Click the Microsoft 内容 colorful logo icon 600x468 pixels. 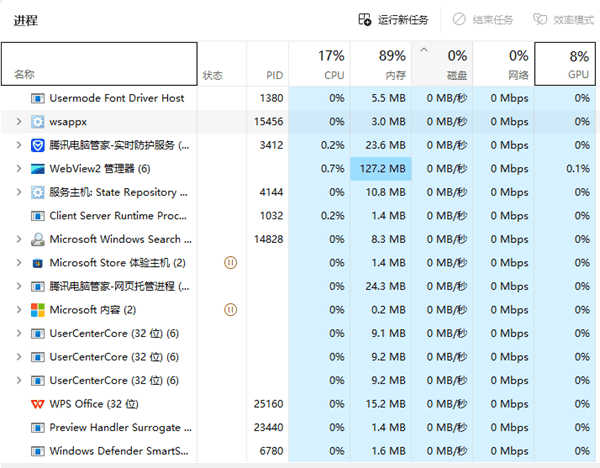38,310
